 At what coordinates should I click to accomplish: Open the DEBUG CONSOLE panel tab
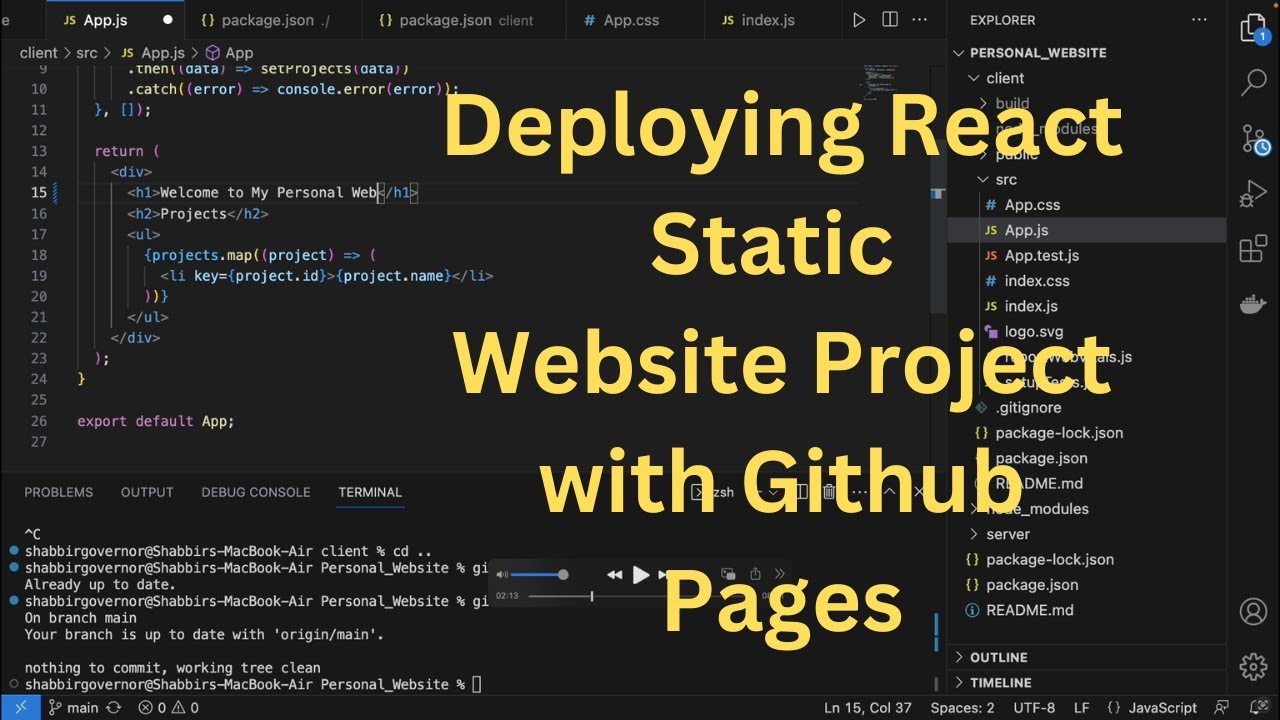tap(256, 492)
